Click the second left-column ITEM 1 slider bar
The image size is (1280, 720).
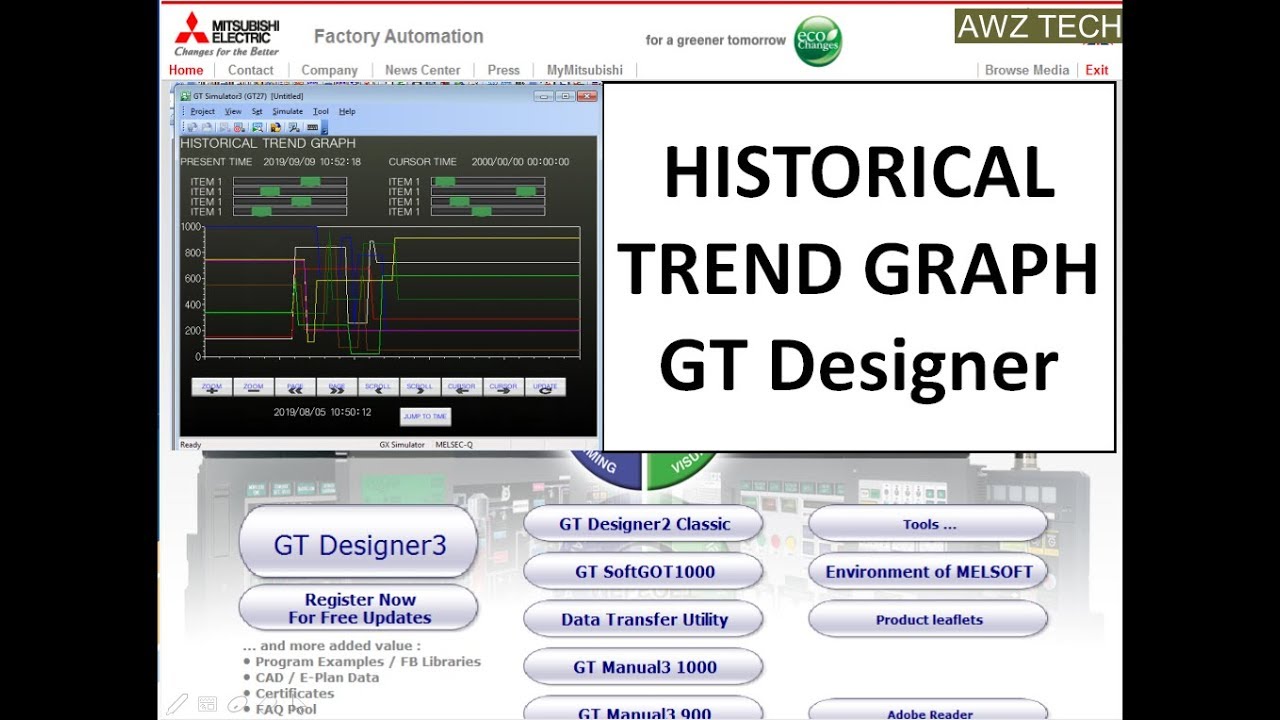pyautogui.click(x=290, y=192)
